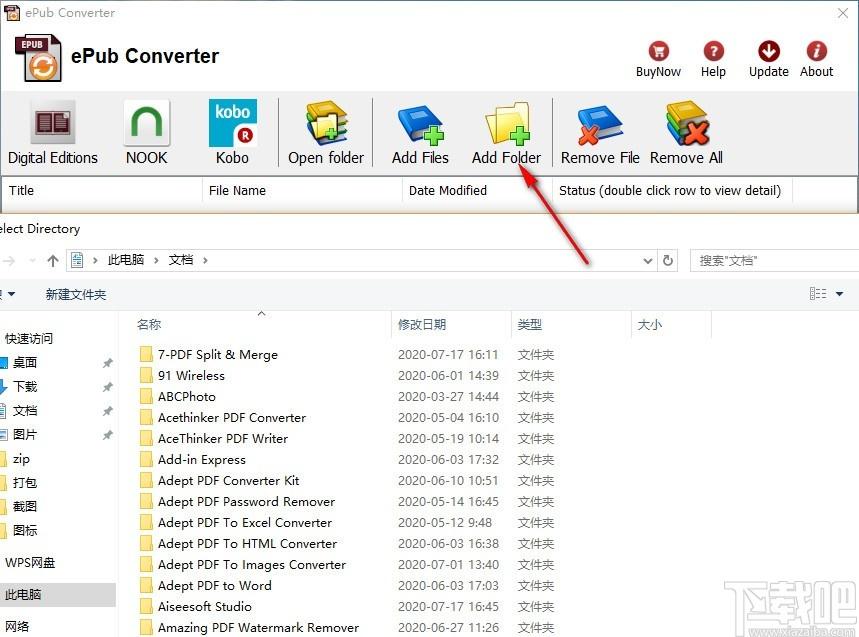The height and width of the screenshot is (637, 859).
Task: Click the 搜索"文档" search field
Action: 775,260
